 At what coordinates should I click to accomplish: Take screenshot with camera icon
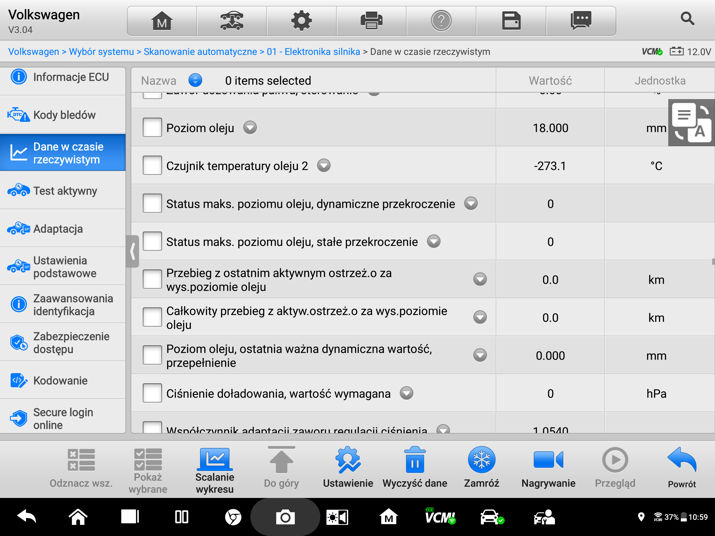285,517
